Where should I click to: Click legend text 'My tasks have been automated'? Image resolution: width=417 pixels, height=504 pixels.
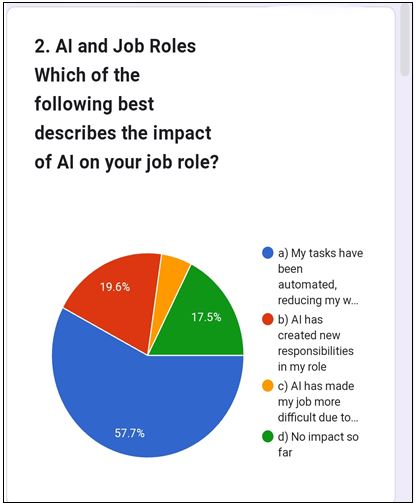(320, 277)
